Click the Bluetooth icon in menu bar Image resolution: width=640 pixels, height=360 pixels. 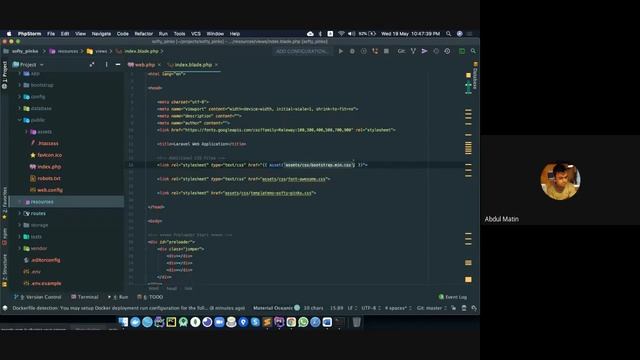(x=320, y=34)
